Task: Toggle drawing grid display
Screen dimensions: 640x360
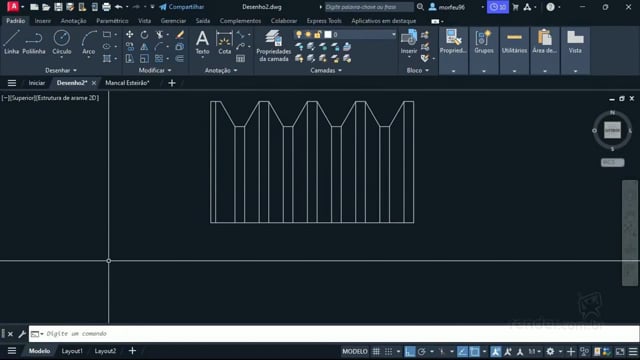Action: [376, 351]
